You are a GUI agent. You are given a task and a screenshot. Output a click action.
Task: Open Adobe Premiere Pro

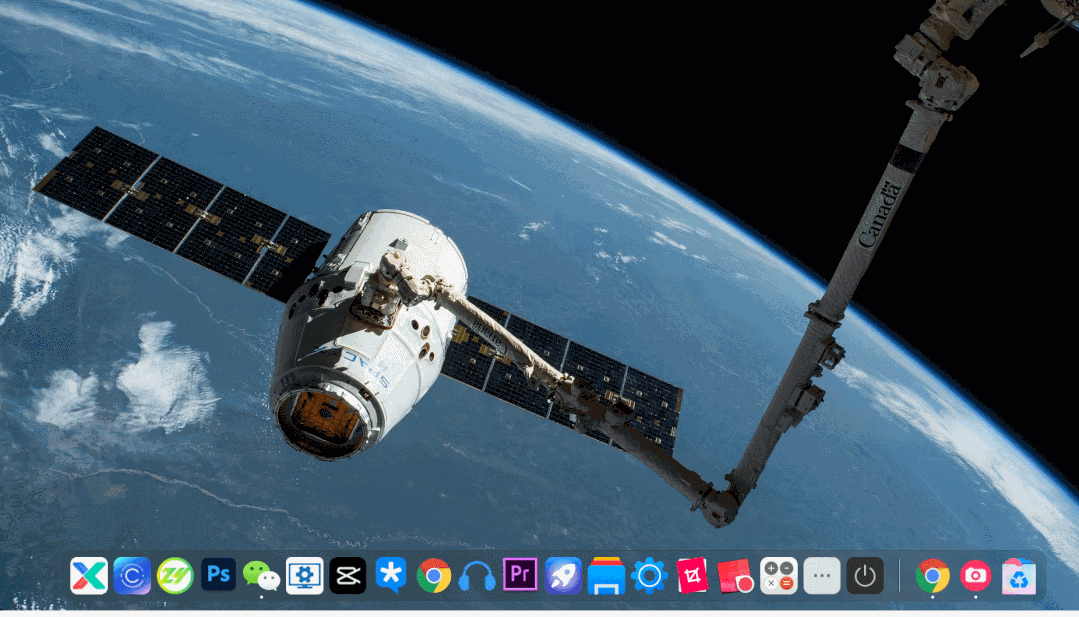pos(520,576)
